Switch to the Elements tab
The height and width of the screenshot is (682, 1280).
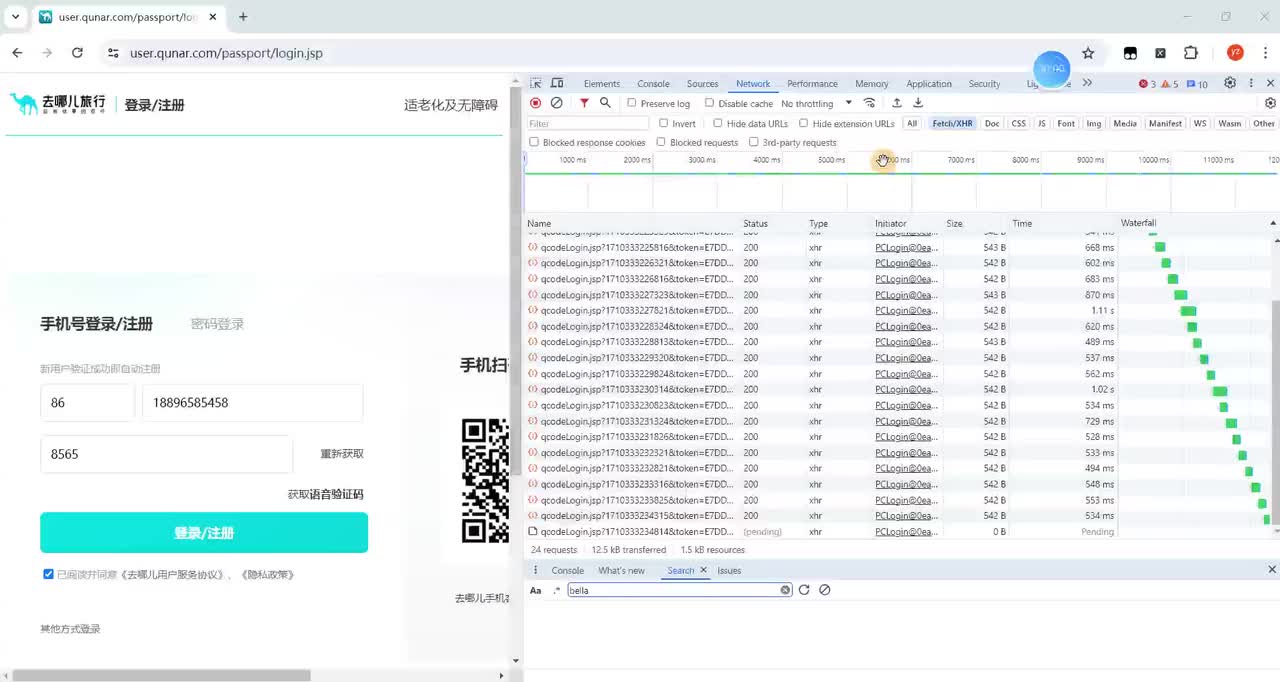pos(602,84)
